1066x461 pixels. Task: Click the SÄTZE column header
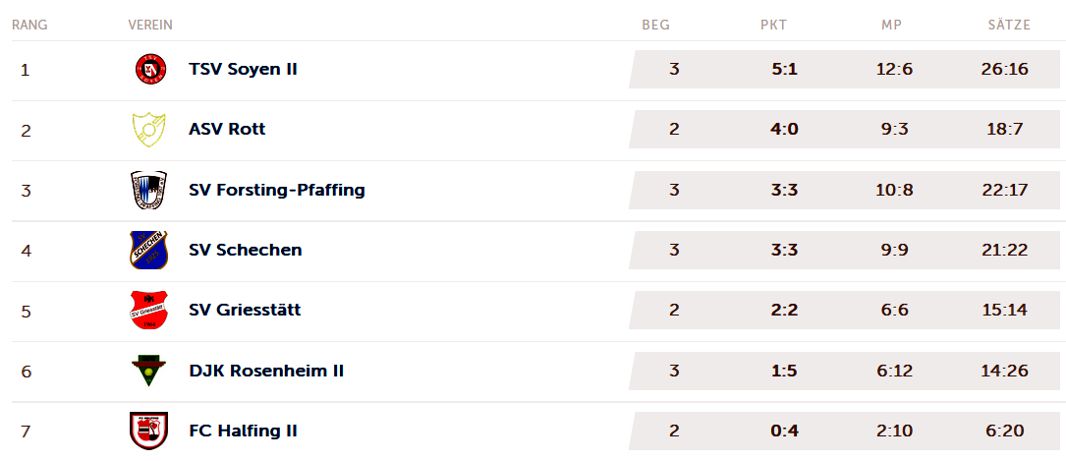(x=1009, y=24)
